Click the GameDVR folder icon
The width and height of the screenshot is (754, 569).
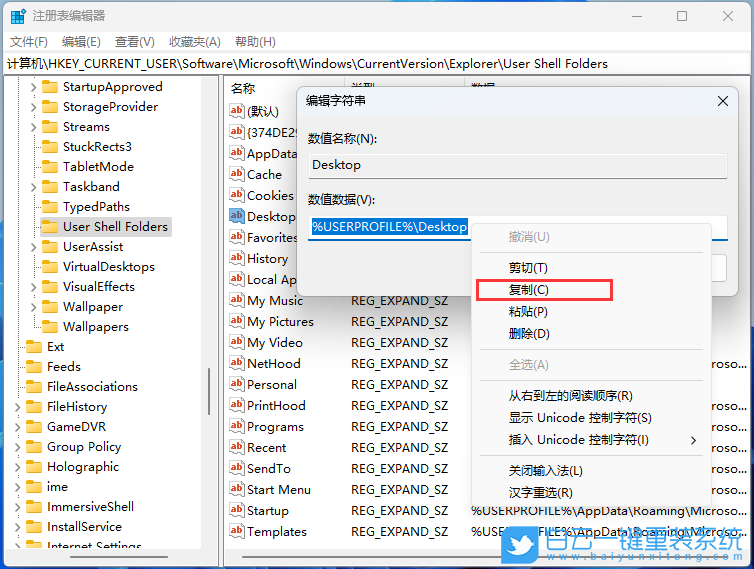click(x=33, y=427)
